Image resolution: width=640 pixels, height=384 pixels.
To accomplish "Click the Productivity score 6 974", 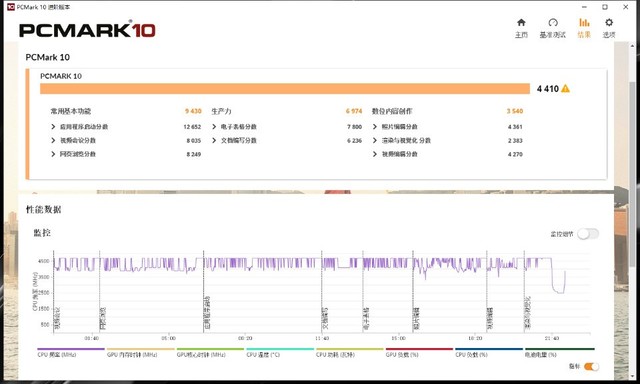I will tap(354, 111).
